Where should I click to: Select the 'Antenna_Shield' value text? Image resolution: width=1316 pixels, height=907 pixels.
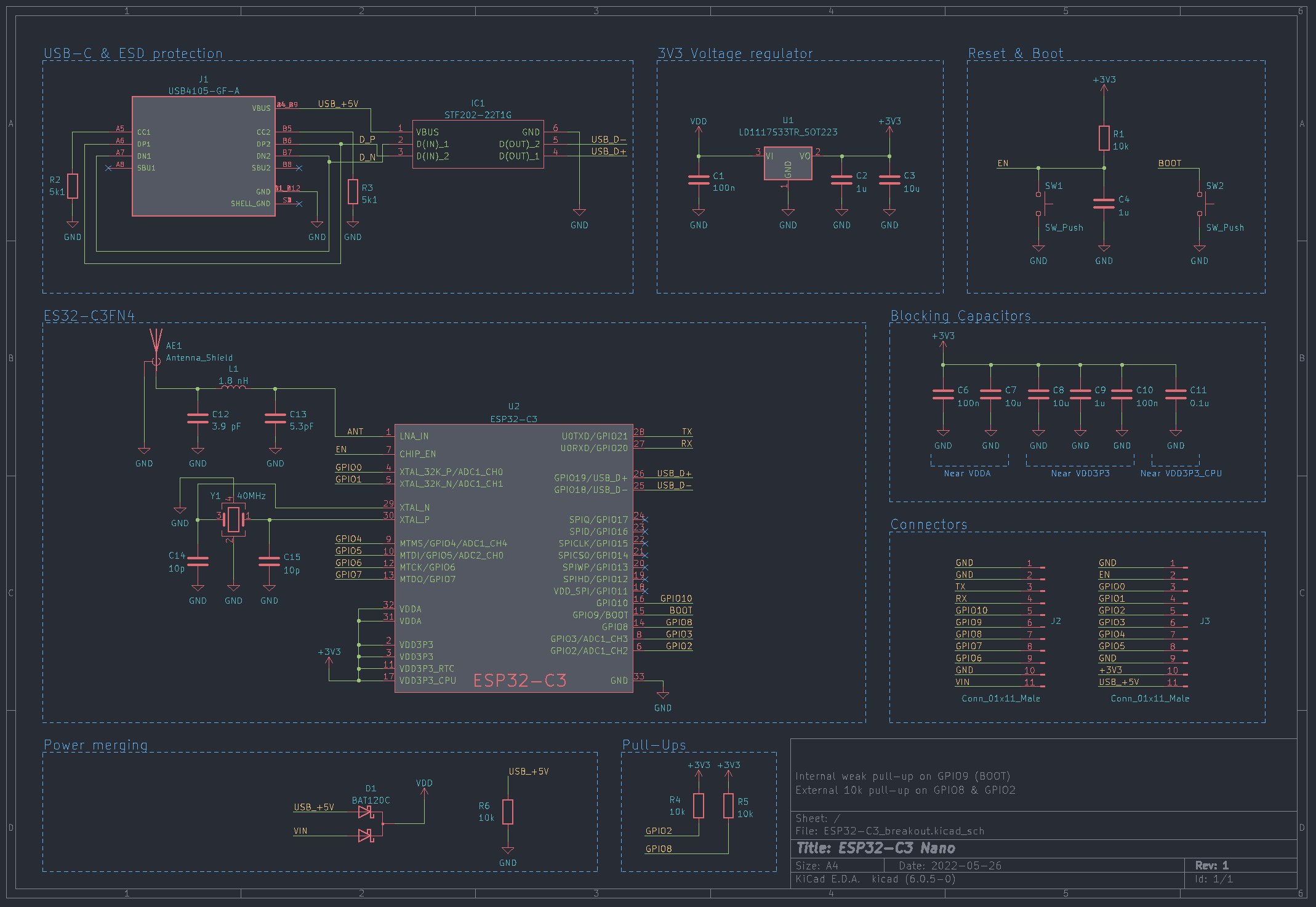(x=199, y=358)
